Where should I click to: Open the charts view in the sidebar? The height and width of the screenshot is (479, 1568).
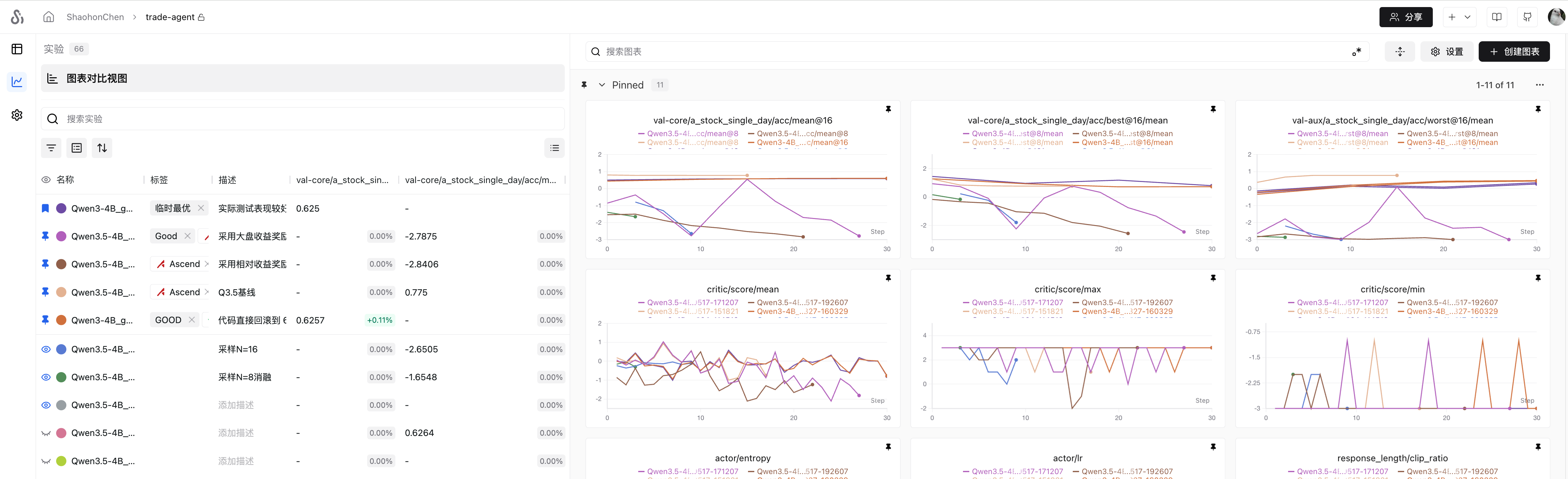17,81
